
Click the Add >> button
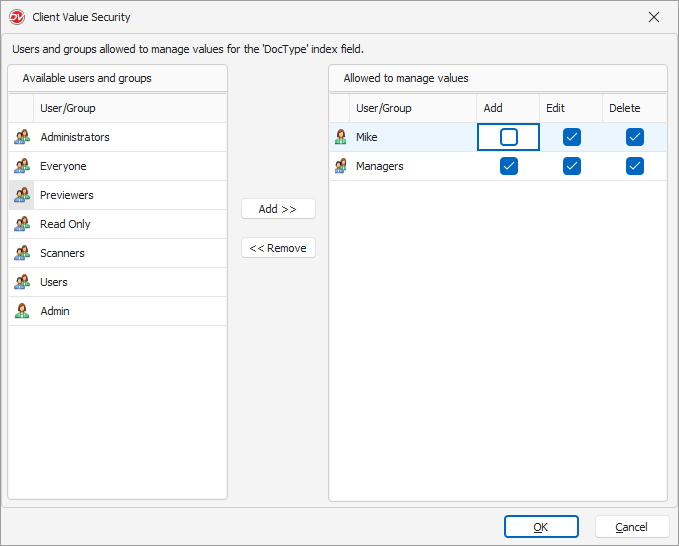click(278, 209)
